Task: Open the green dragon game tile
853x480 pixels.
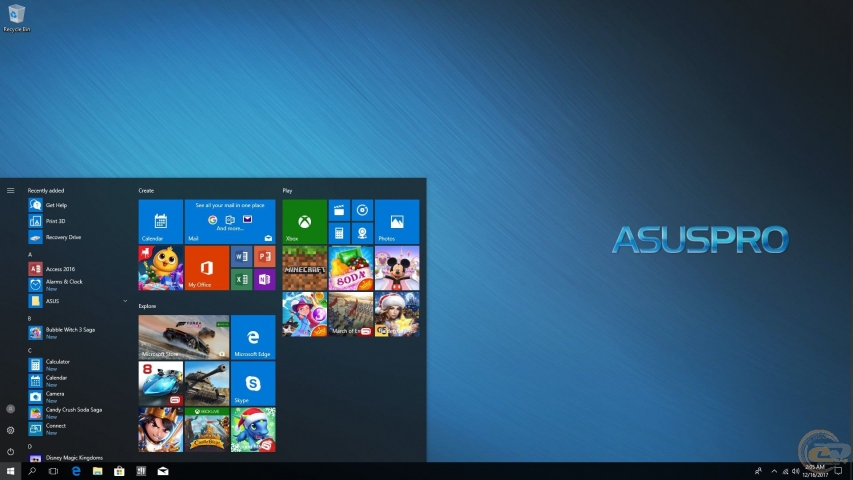Action: pos(253,429)
